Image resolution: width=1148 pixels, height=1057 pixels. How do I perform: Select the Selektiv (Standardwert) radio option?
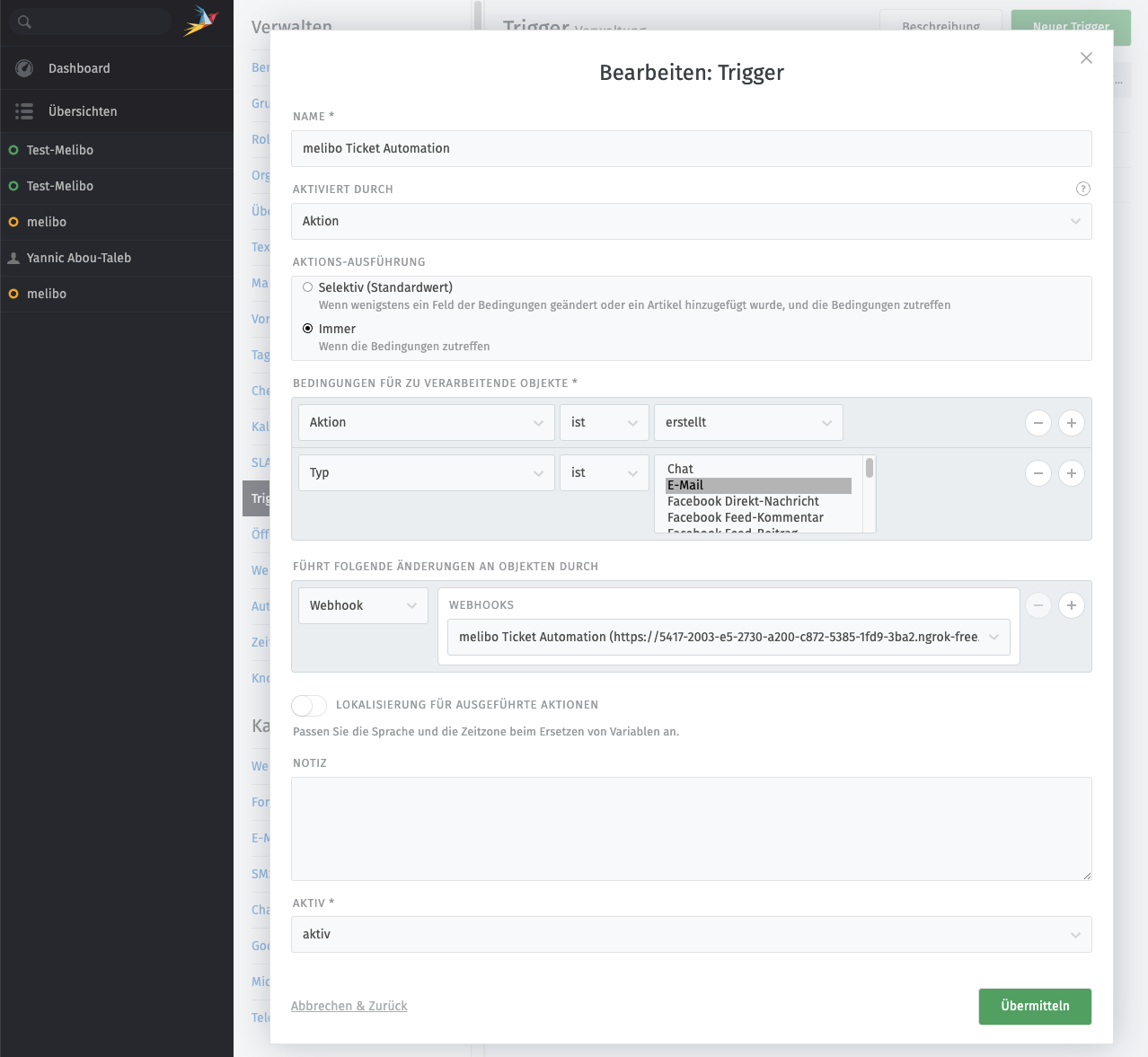tap(308, 287)
